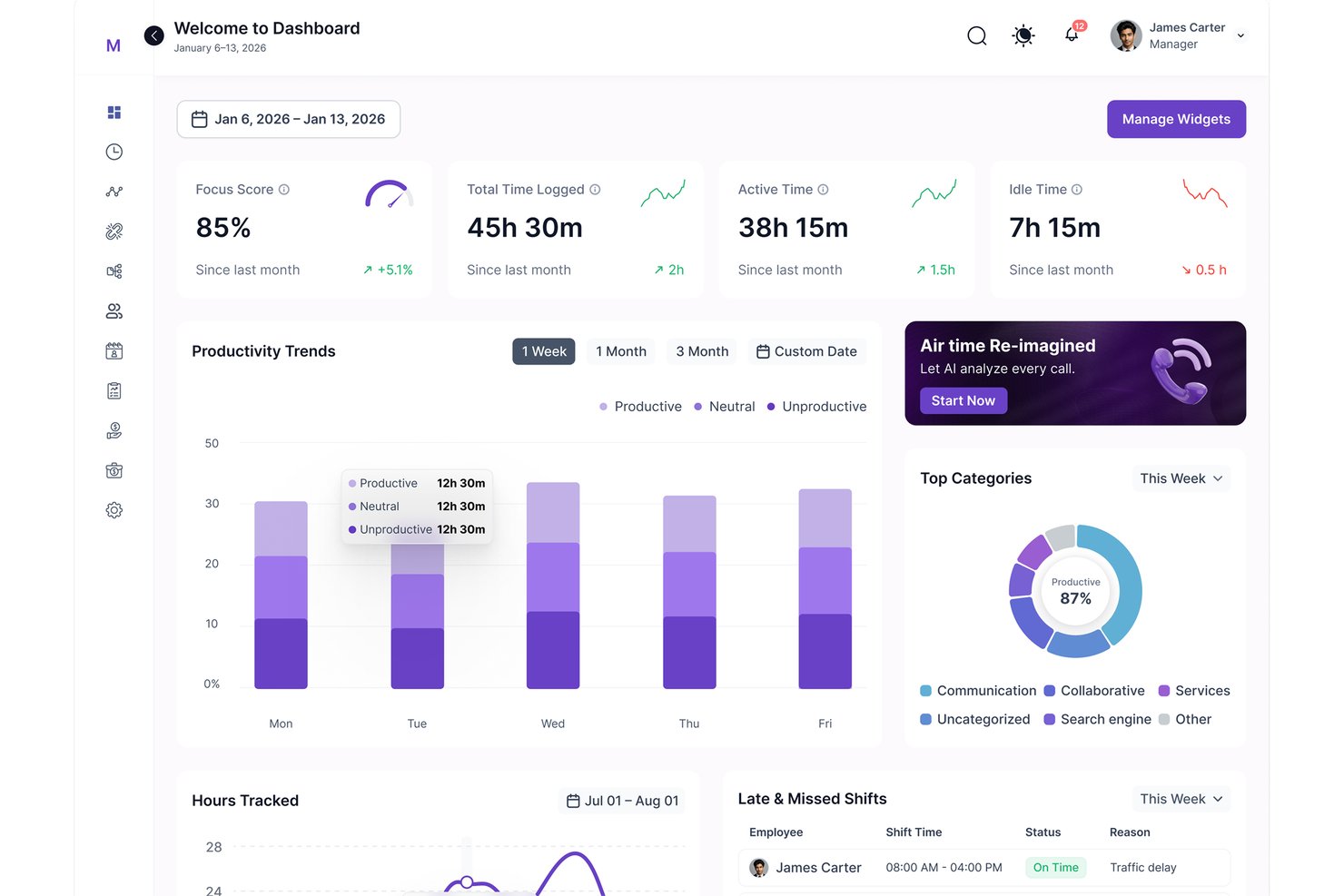Open the Jan 6 – Jan 13 date range picker
The image size is (1344, 896).
tap(289, 119)
